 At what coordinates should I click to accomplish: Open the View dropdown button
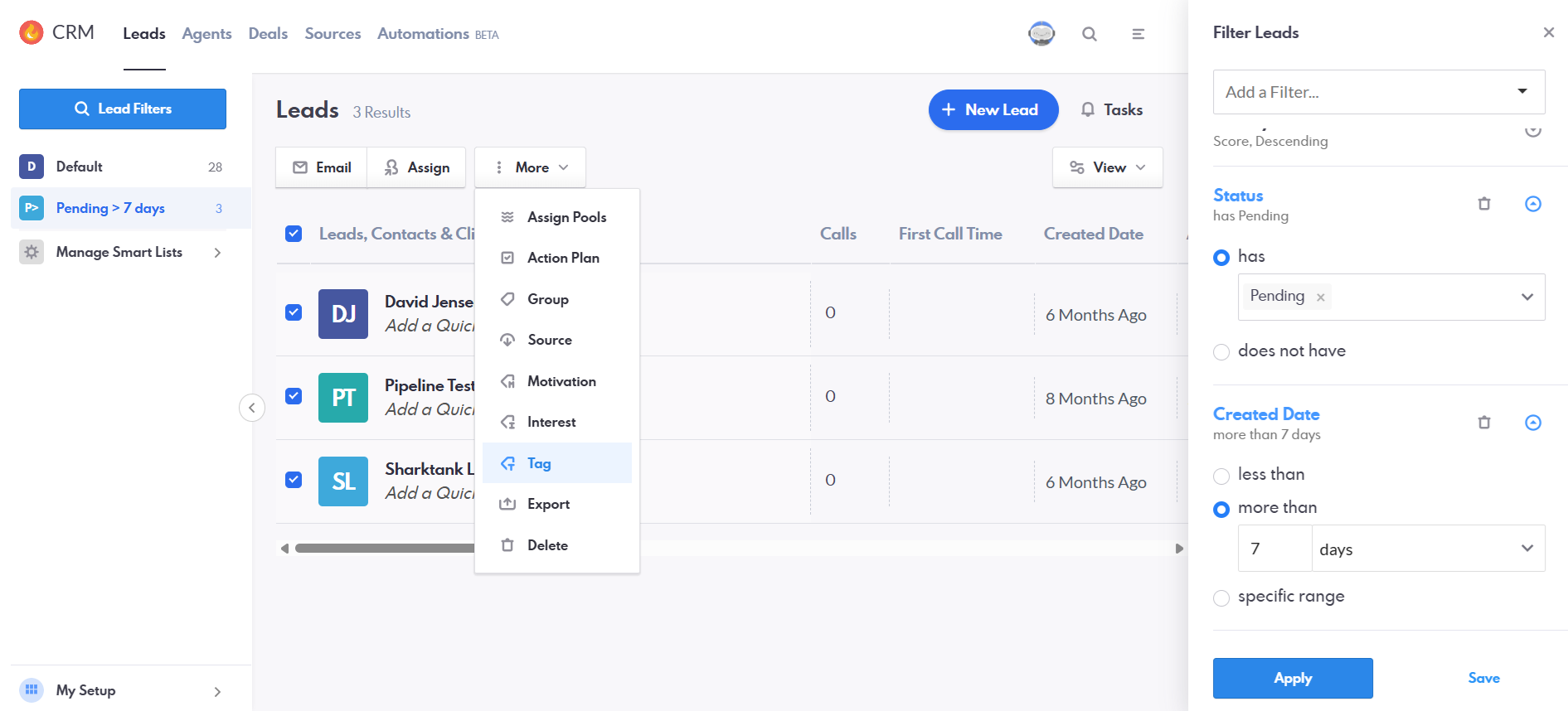pos(1107,167)
